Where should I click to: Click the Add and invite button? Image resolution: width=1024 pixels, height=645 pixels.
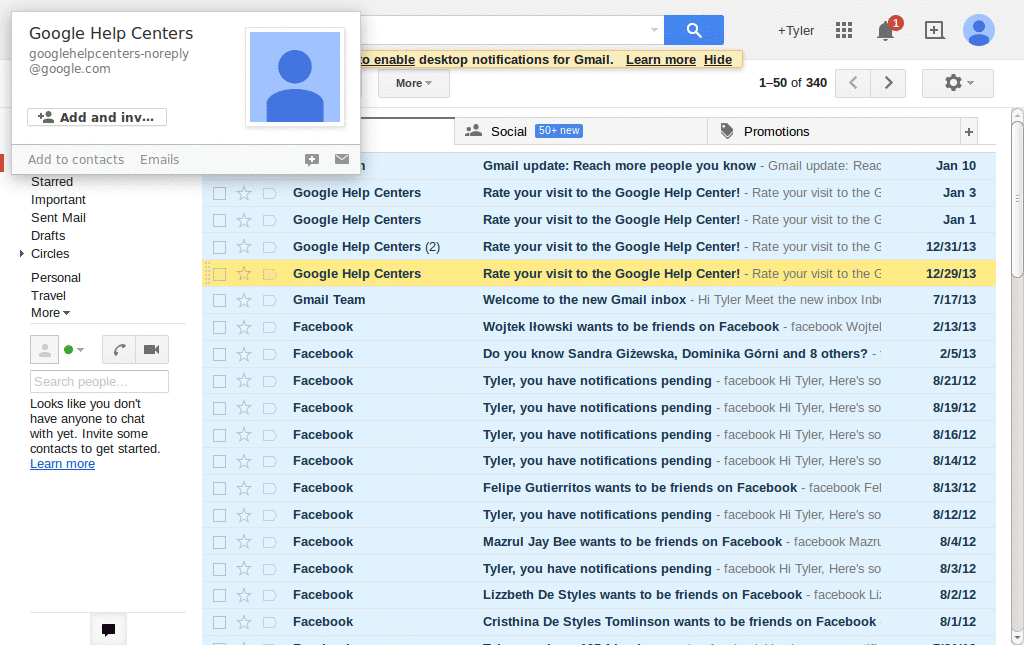pyautogui.click(x=96, y=117)
